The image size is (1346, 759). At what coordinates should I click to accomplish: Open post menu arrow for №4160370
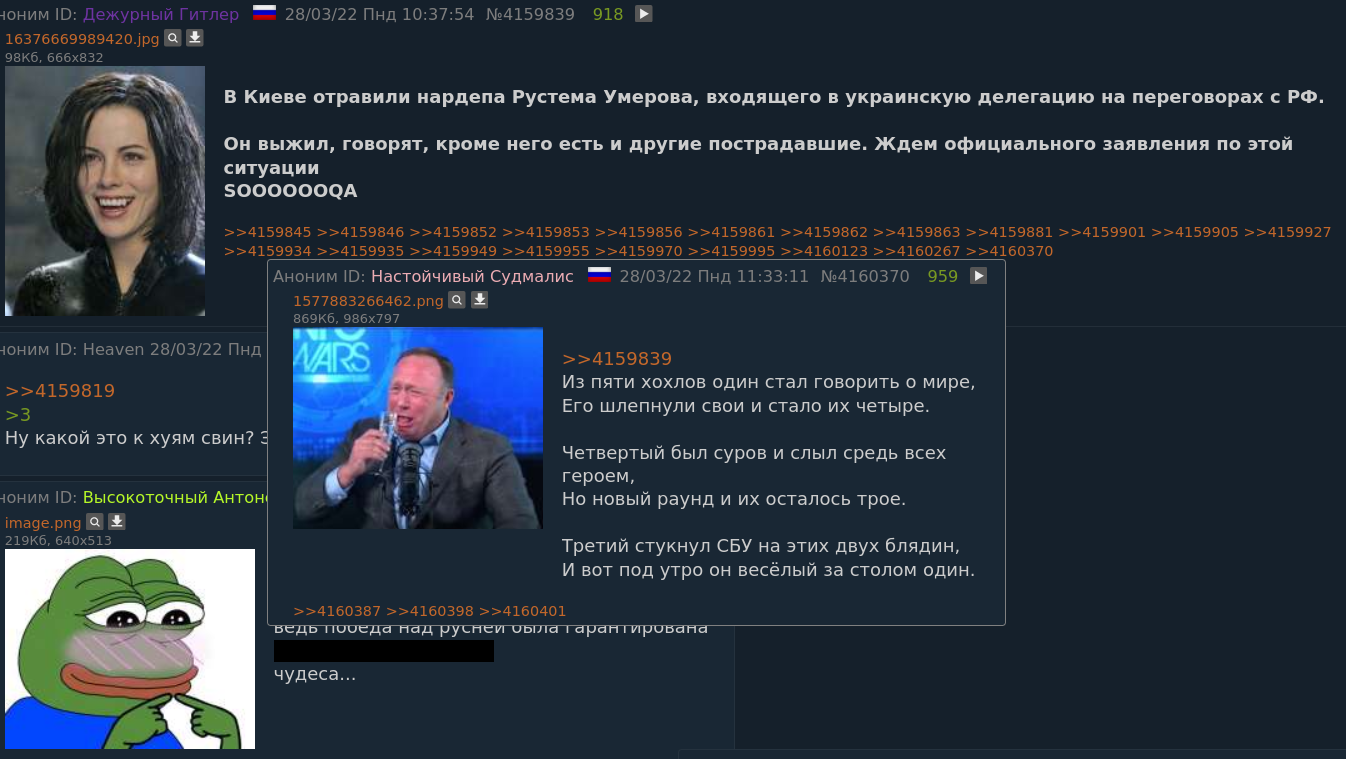979,276
